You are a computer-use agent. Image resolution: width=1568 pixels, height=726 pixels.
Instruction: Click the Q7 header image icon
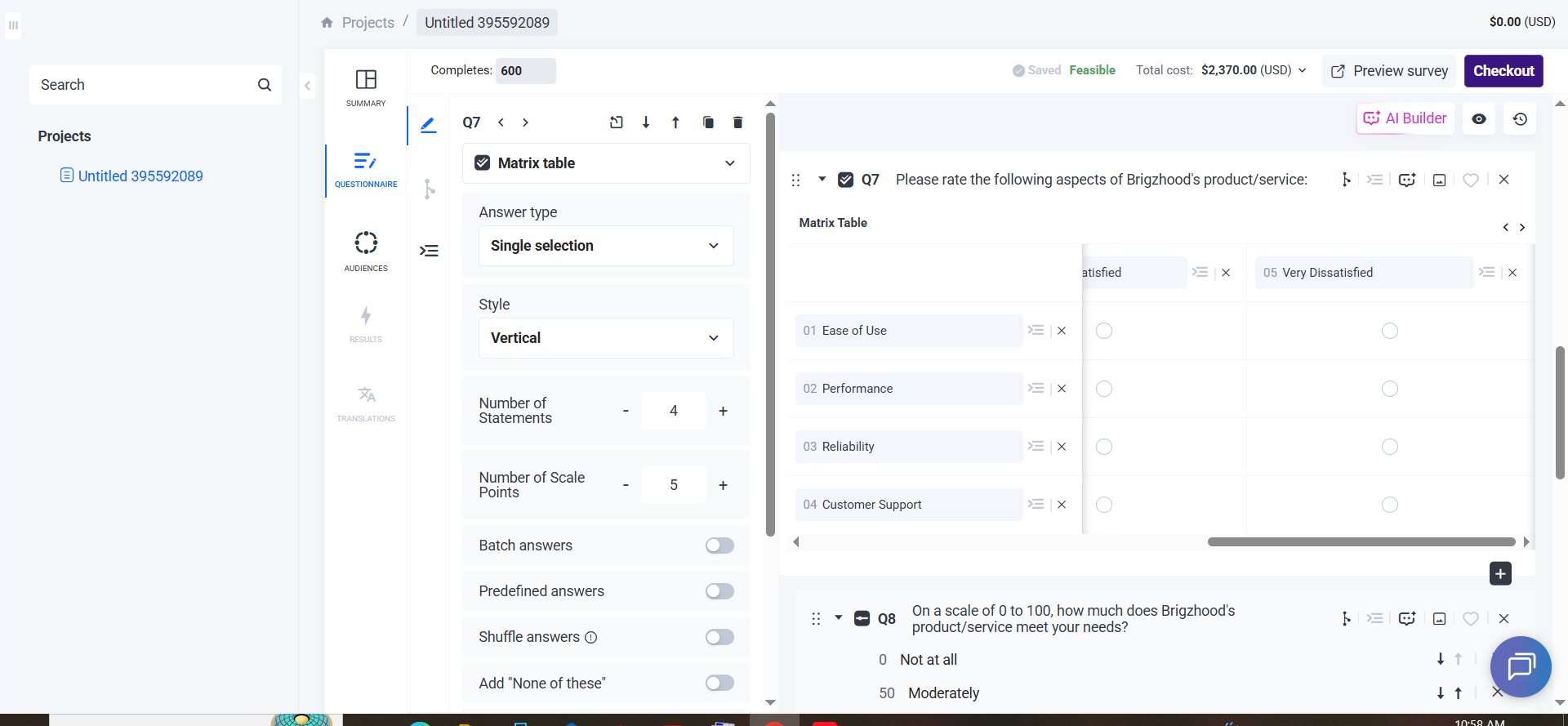click(x=1439, y=180)
